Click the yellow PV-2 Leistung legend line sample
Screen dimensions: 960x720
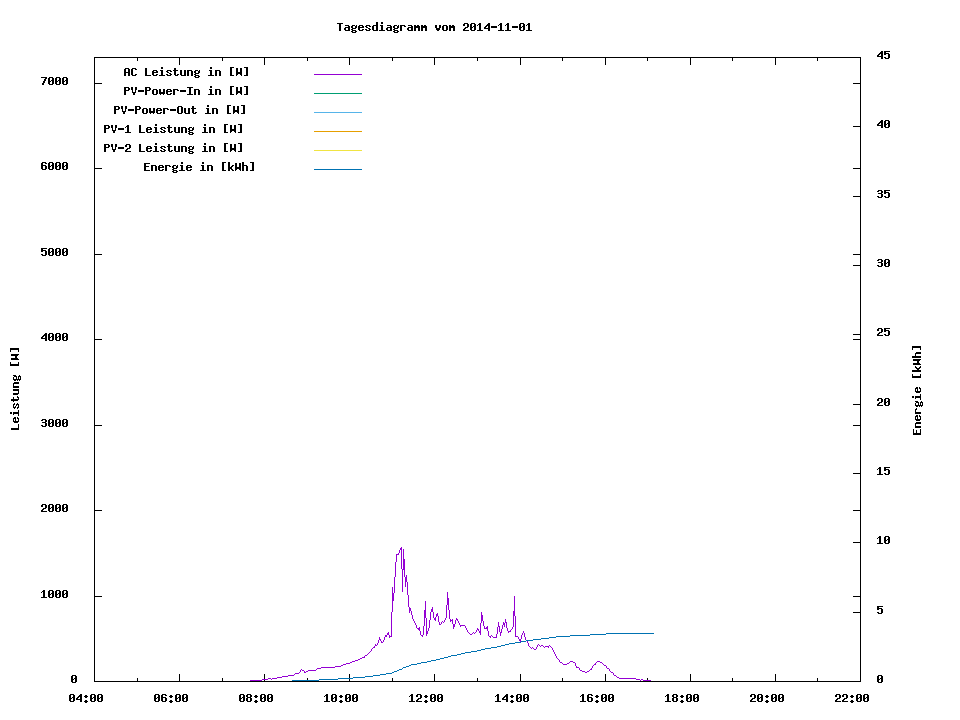pos(337,150)
